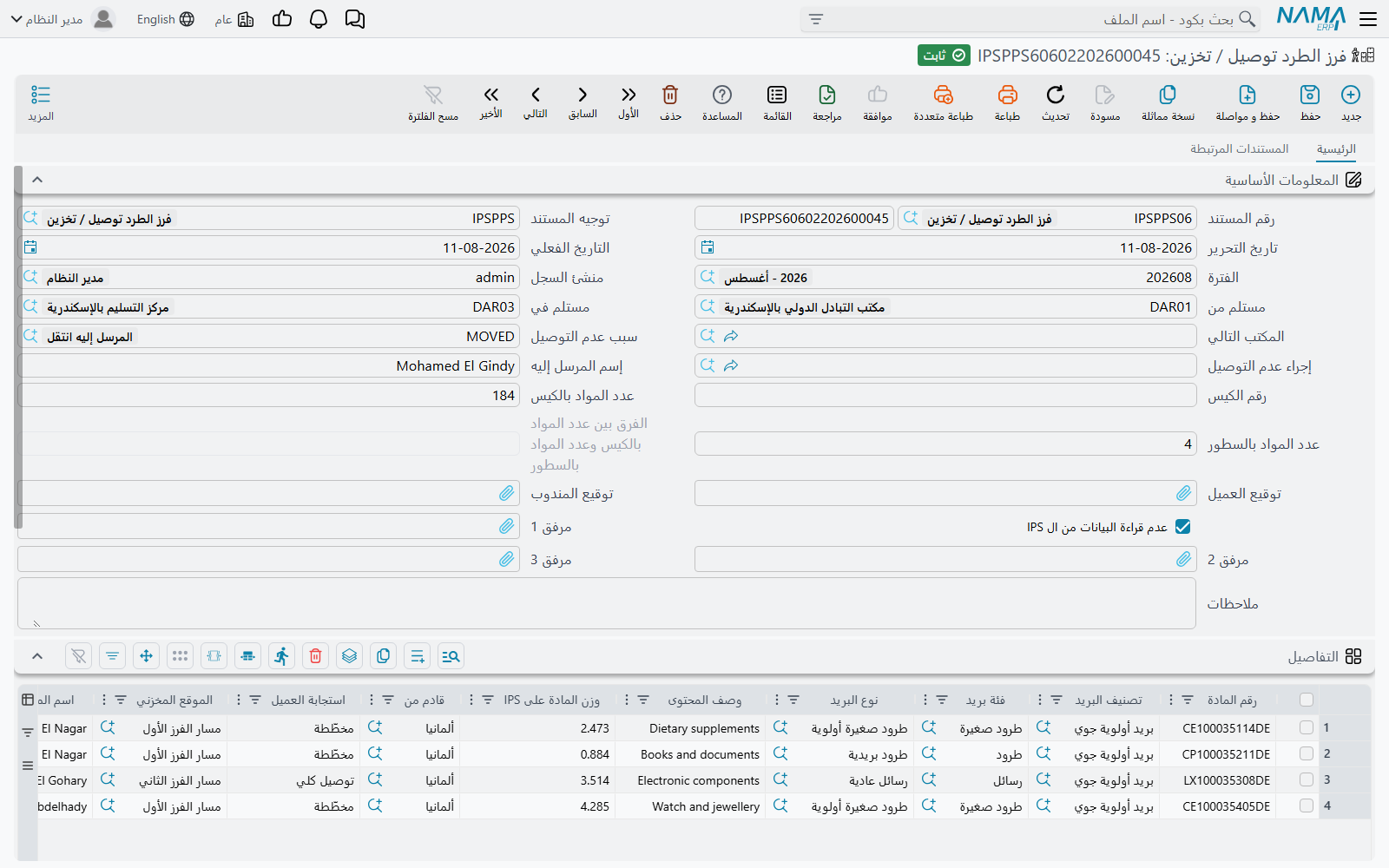The width and height of the screenshot is (1389, 868).
Task: Open the Help (المساعدة) icon
Action: [x=722, y=95]
